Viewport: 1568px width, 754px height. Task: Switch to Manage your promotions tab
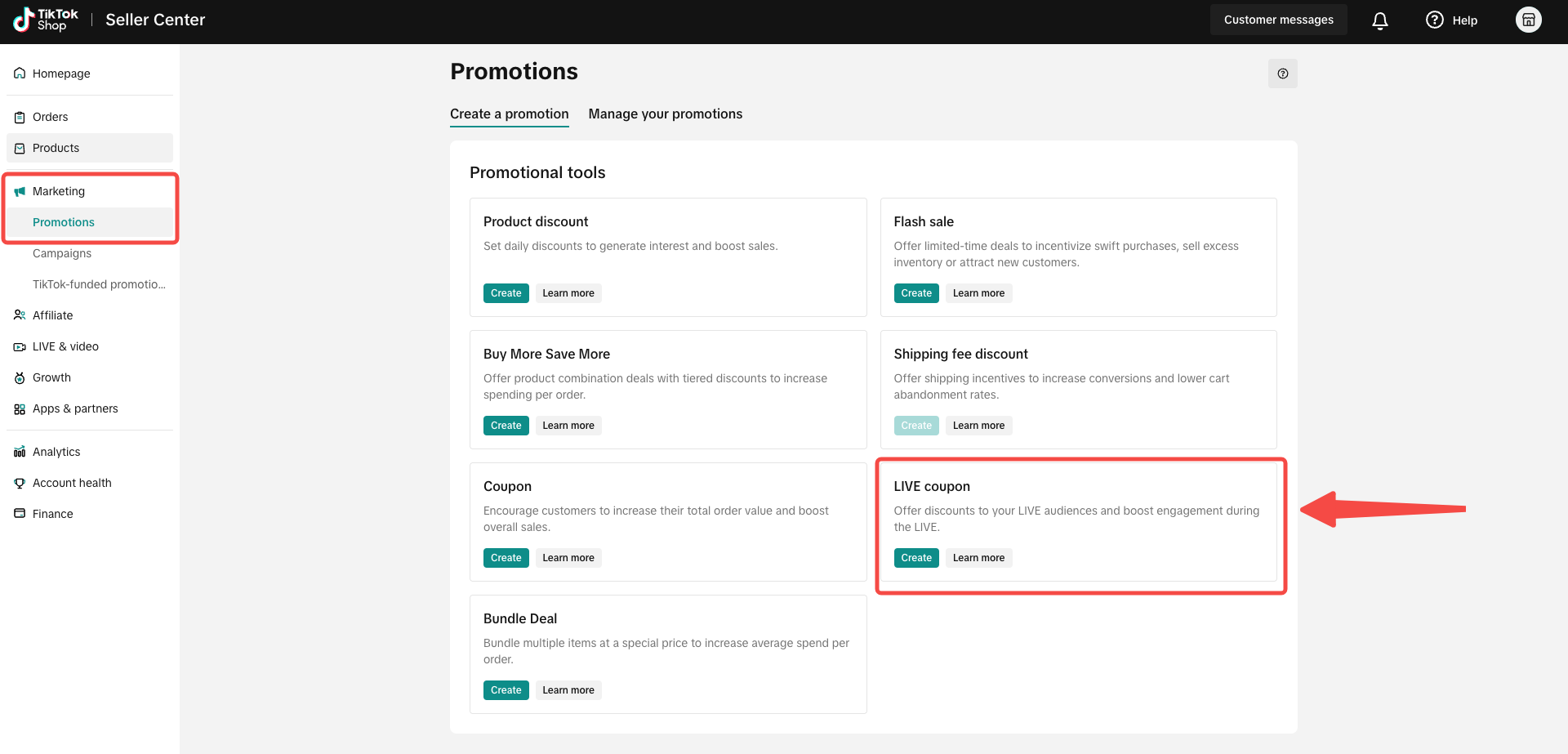[x=666, y=114]
